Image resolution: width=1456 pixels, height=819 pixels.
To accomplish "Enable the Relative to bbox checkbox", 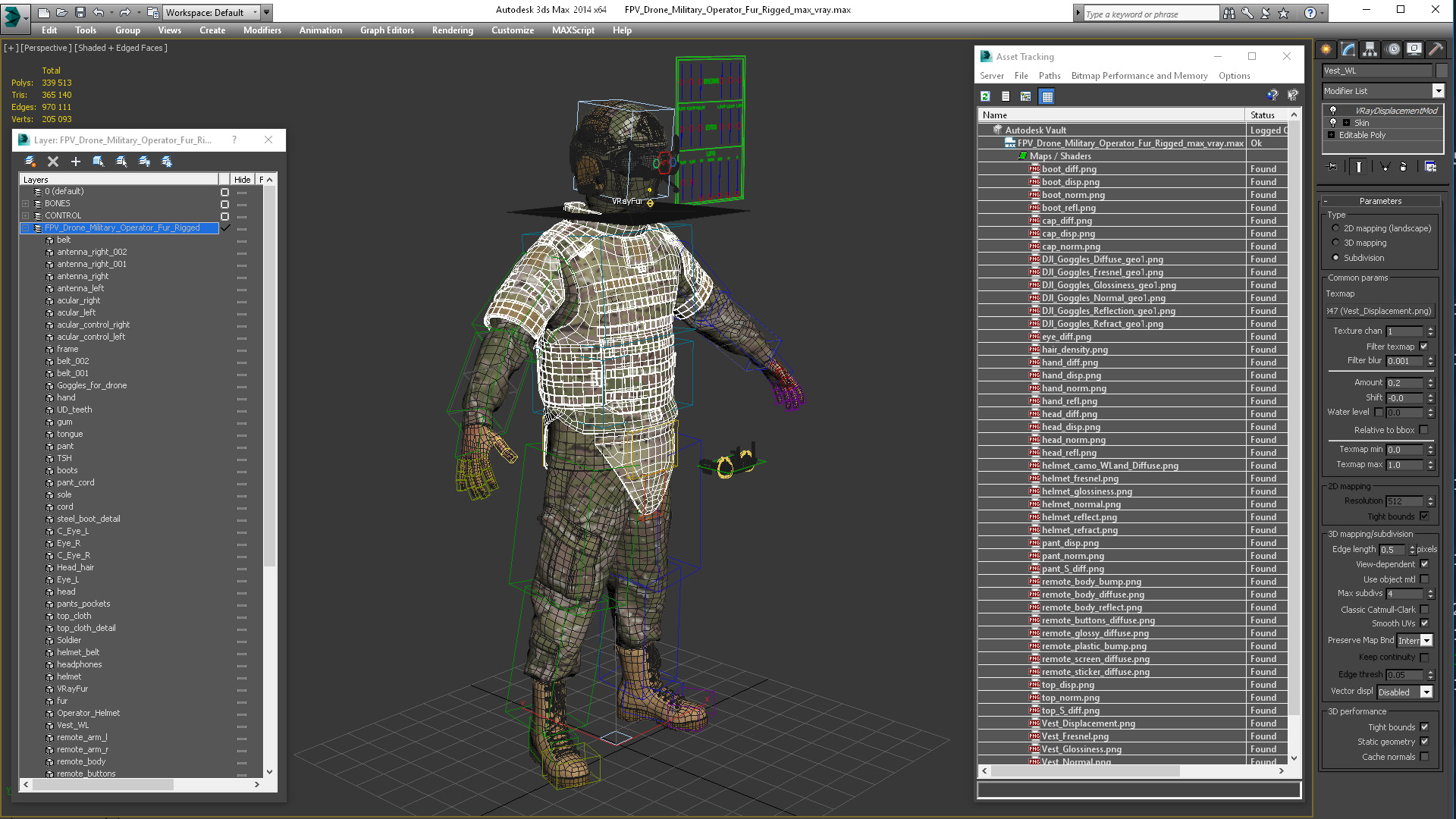I will pyautogui.click(x=1423, y=430).
